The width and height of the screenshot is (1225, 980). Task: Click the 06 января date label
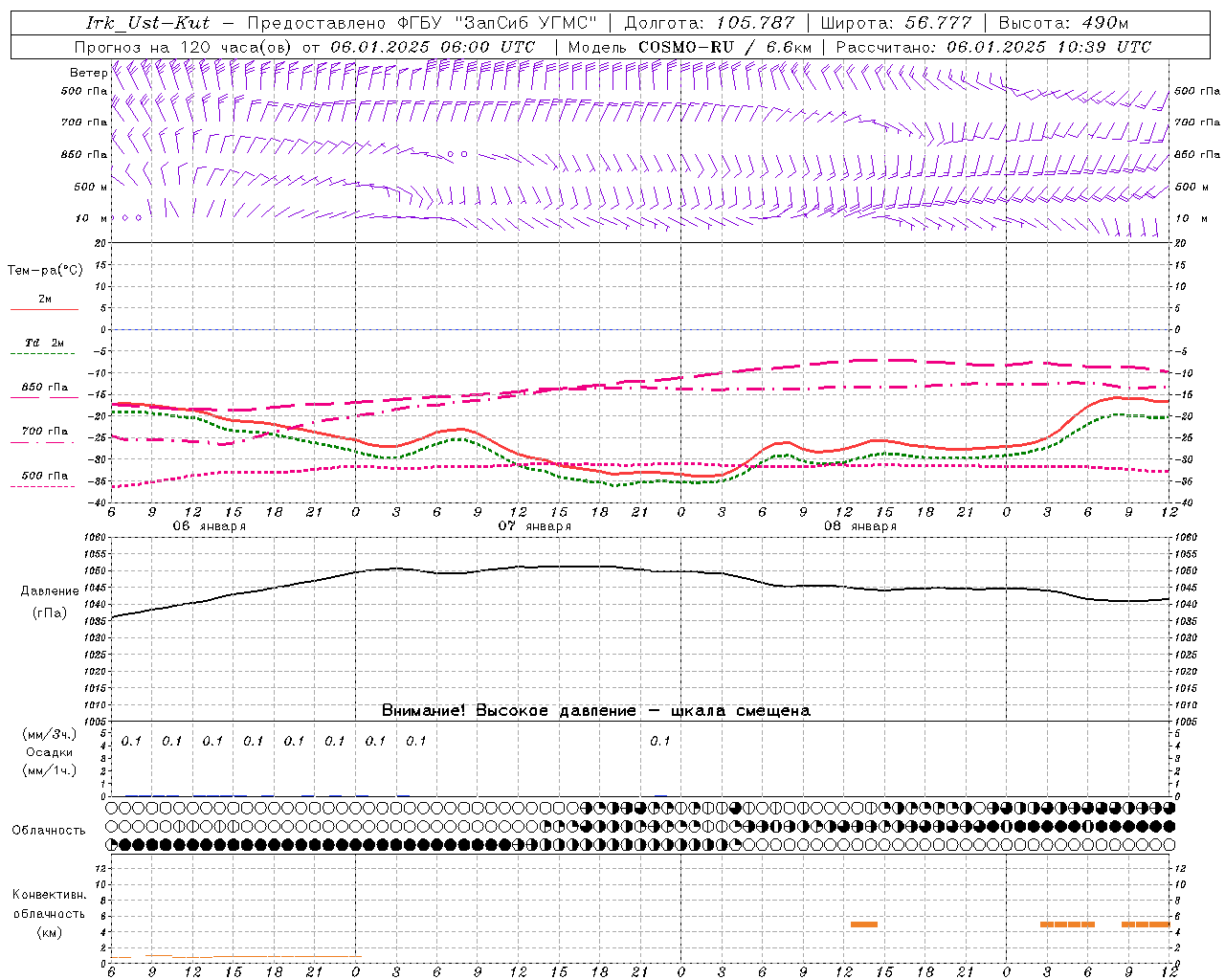point(209,526)
